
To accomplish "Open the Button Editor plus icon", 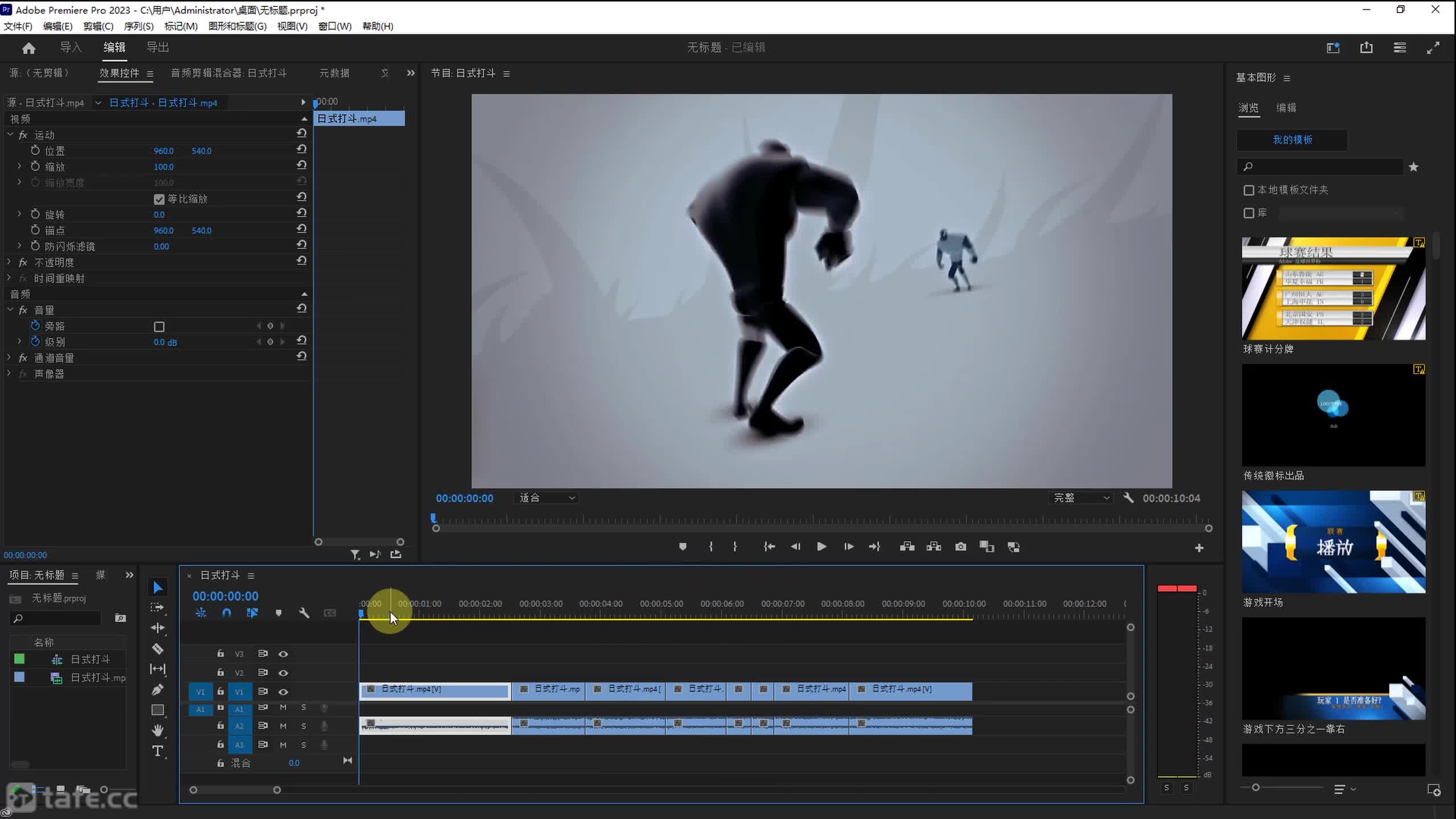I will (x=1199, y=548).
